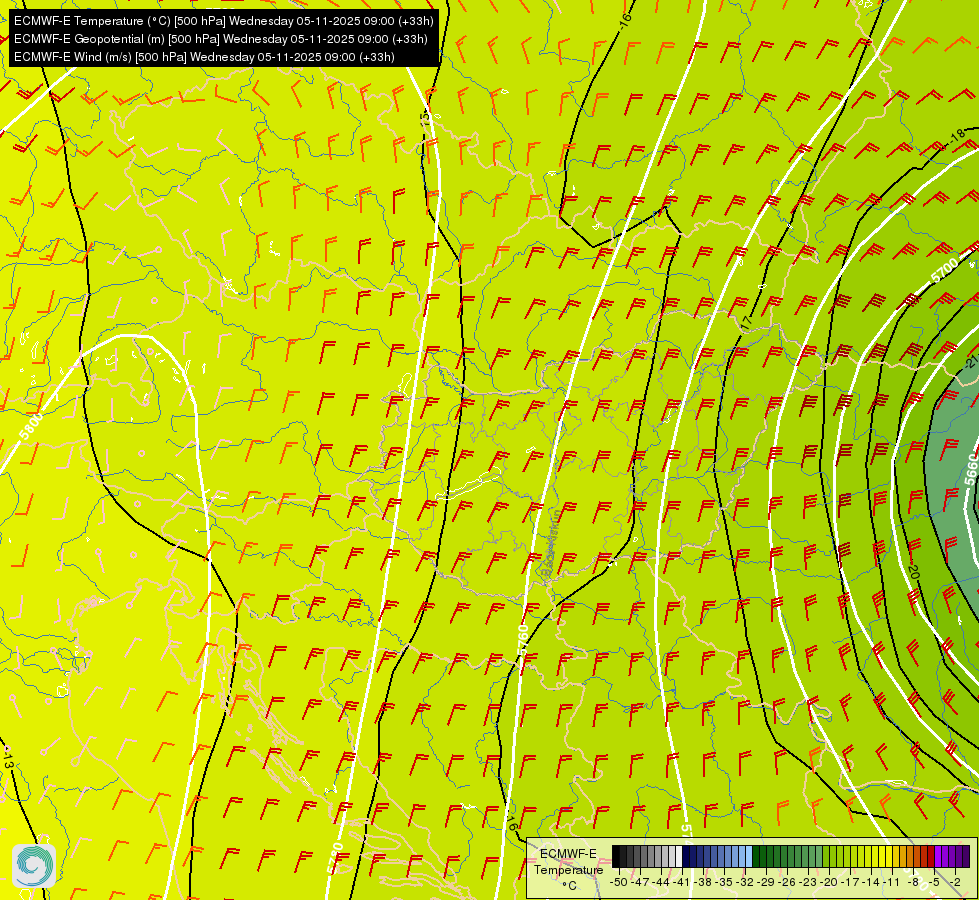
Task: Click the legend title ECMWF-E Temperature °C
Action: pos(568,869)
